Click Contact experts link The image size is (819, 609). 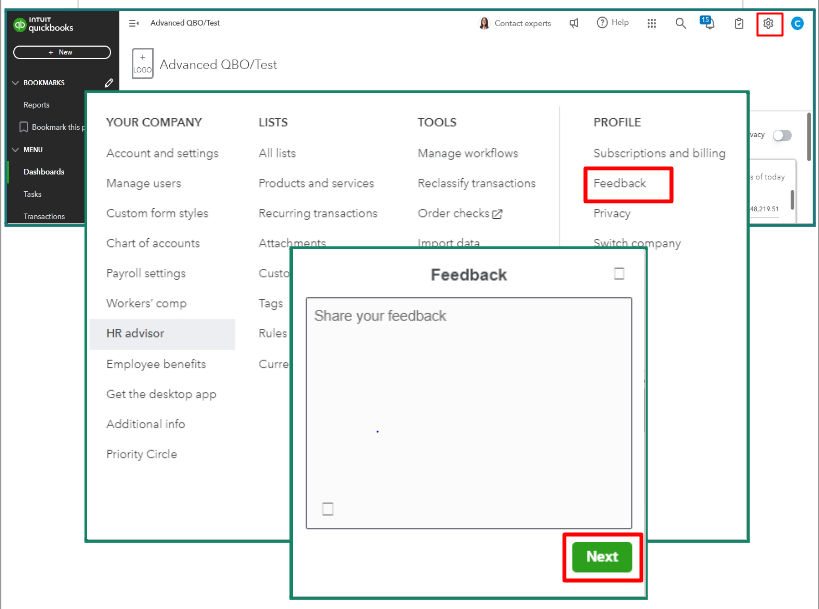522,24
